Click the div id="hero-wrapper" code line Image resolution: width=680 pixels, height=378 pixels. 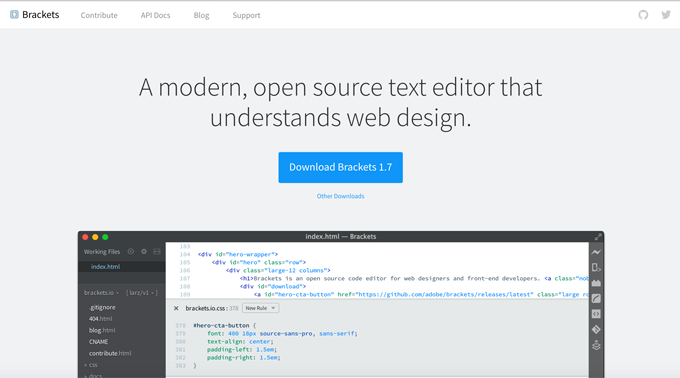point(238,254)
